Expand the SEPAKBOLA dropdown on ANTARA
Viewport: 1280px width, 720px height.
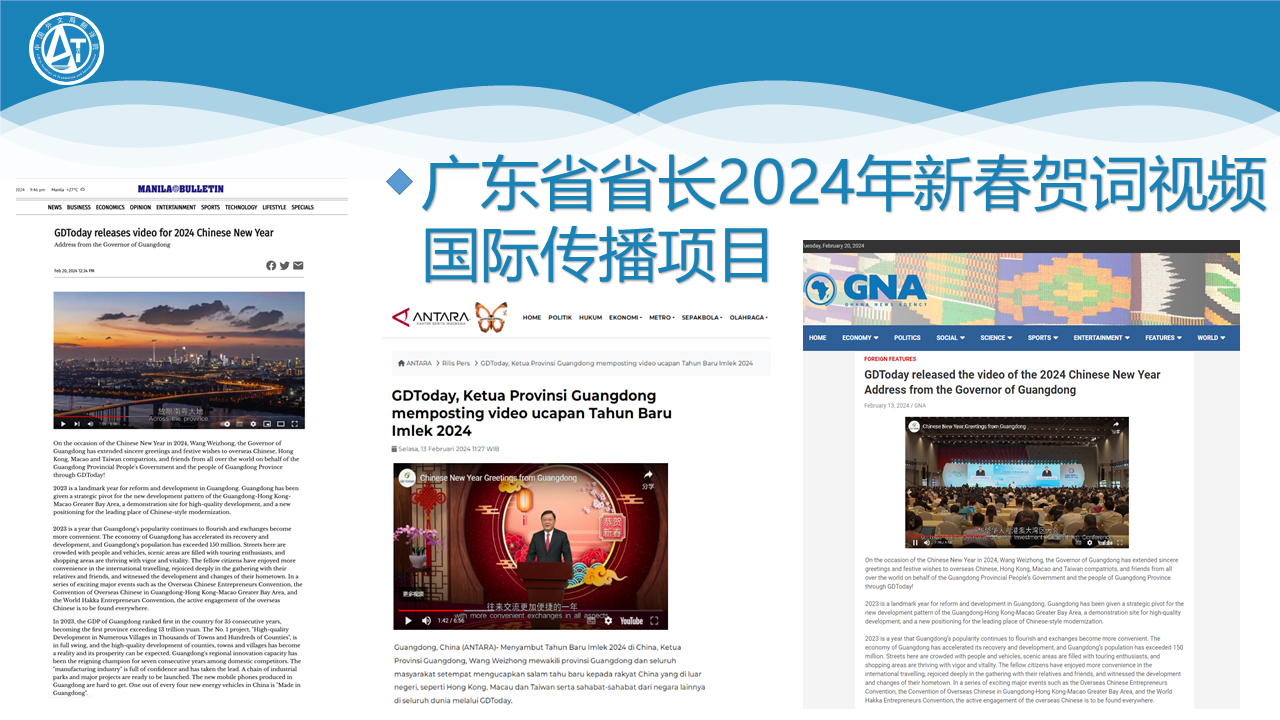tap(702, 318)
